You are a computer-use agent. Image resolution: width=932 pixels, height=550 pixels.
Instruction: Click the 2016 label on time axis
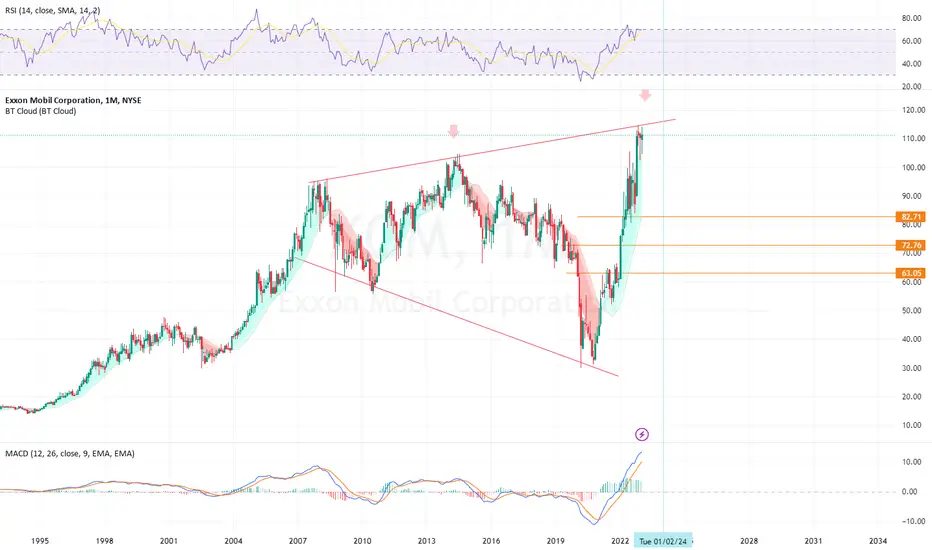[491, 541]
